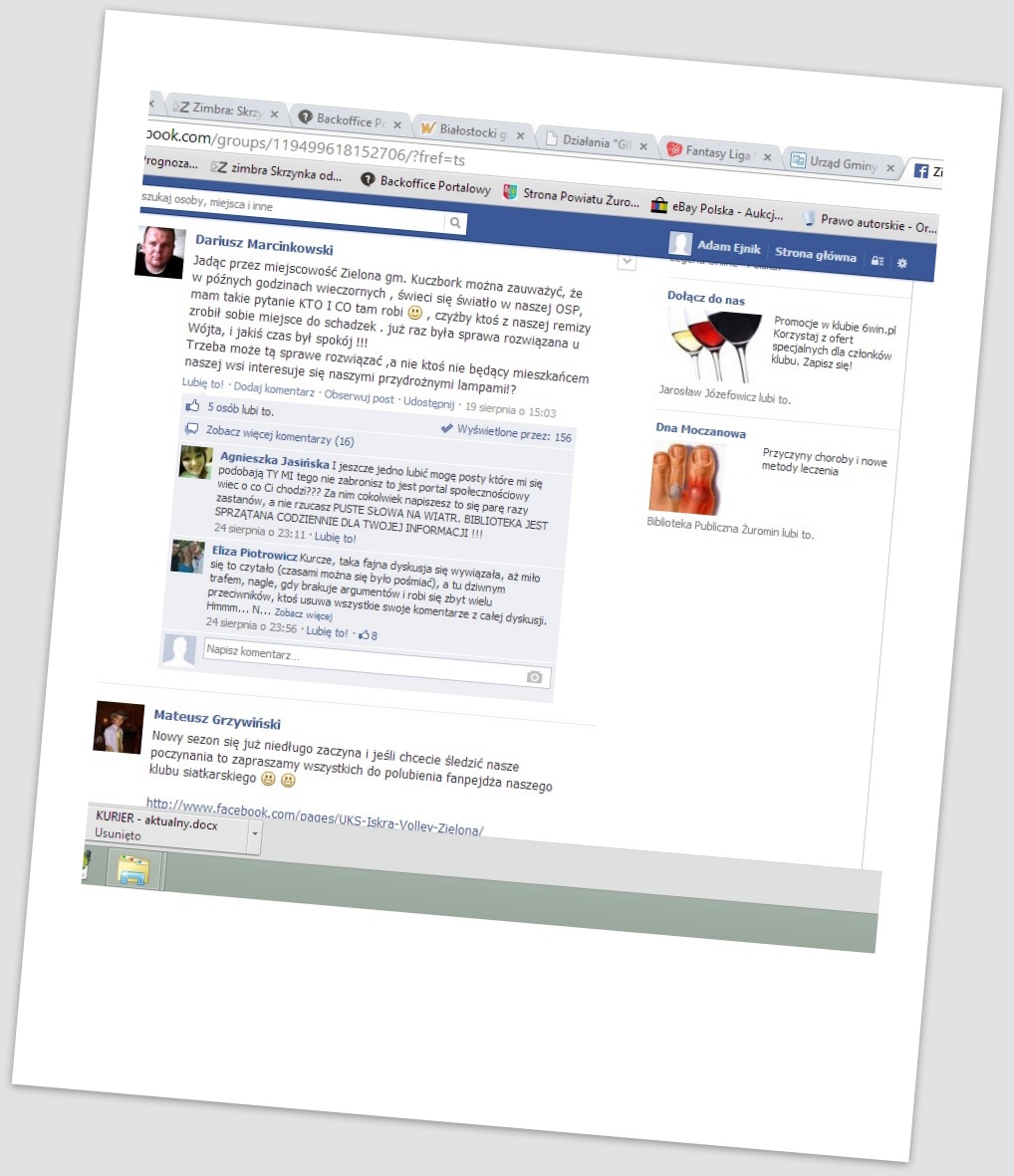1014x1176 pixels.
Task: Switch to the Fantasy Liga browser tab
Action: 719,152
